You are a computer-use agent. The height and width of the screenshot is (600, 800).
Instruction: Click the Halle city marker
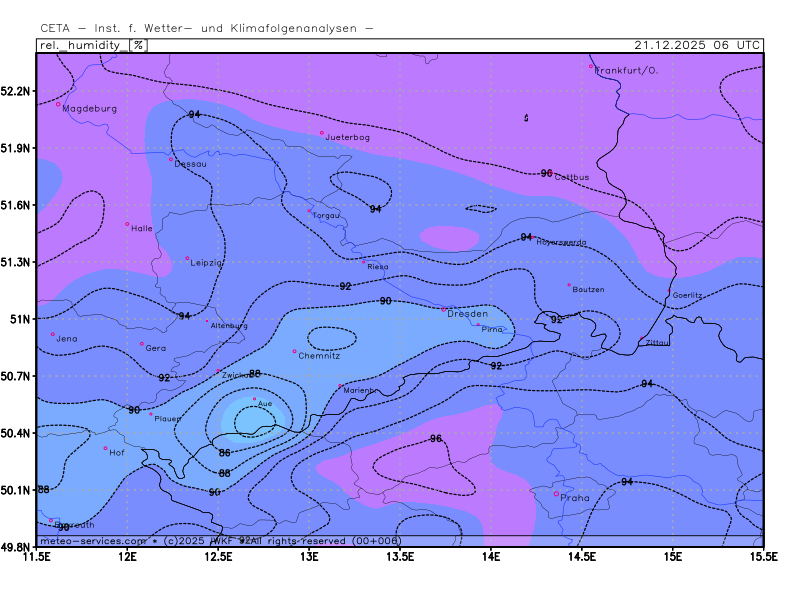tap(127, 224)
